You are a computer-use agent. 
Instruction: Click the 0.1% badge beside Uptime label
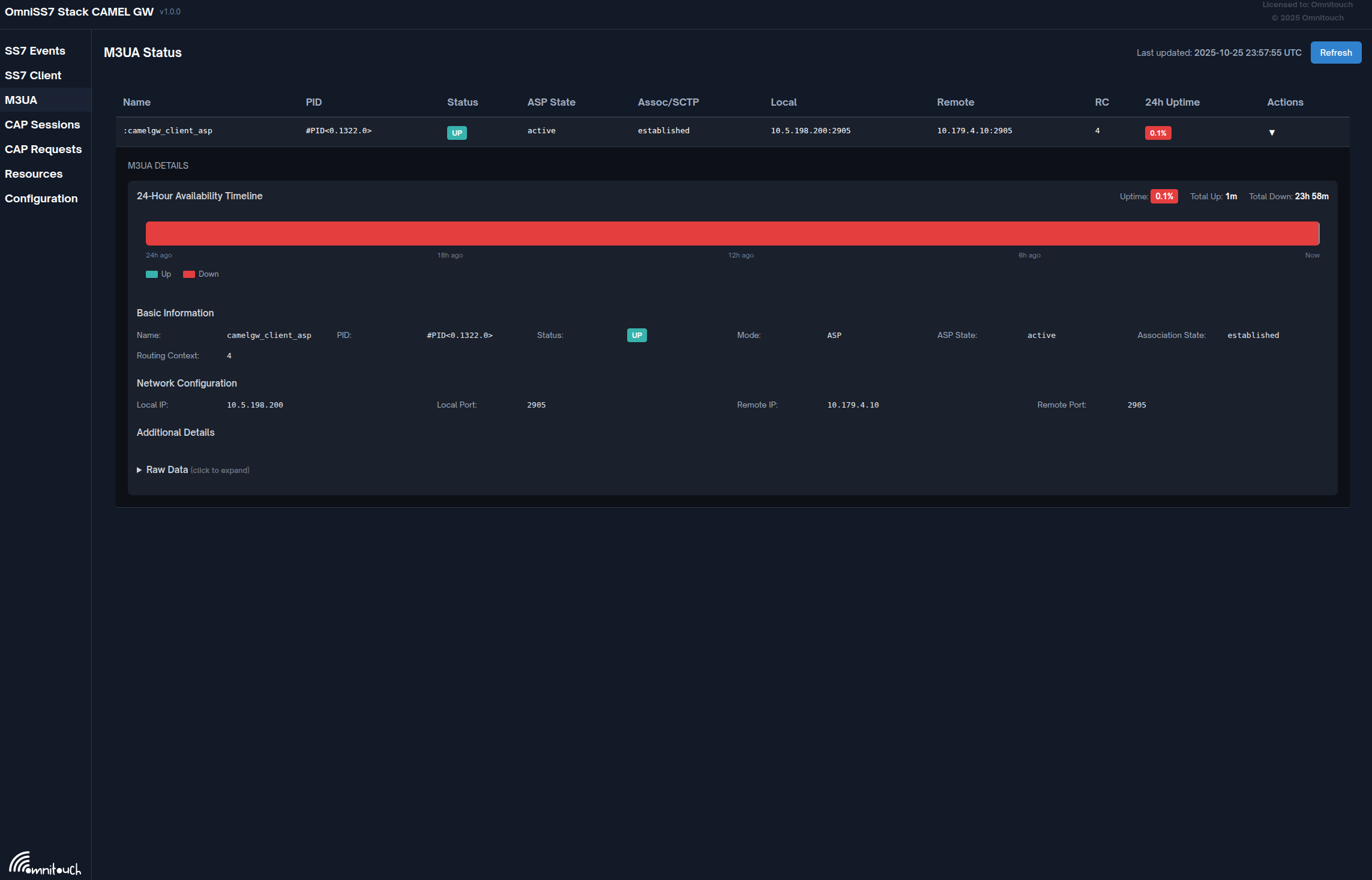[x=1164, y=196]
